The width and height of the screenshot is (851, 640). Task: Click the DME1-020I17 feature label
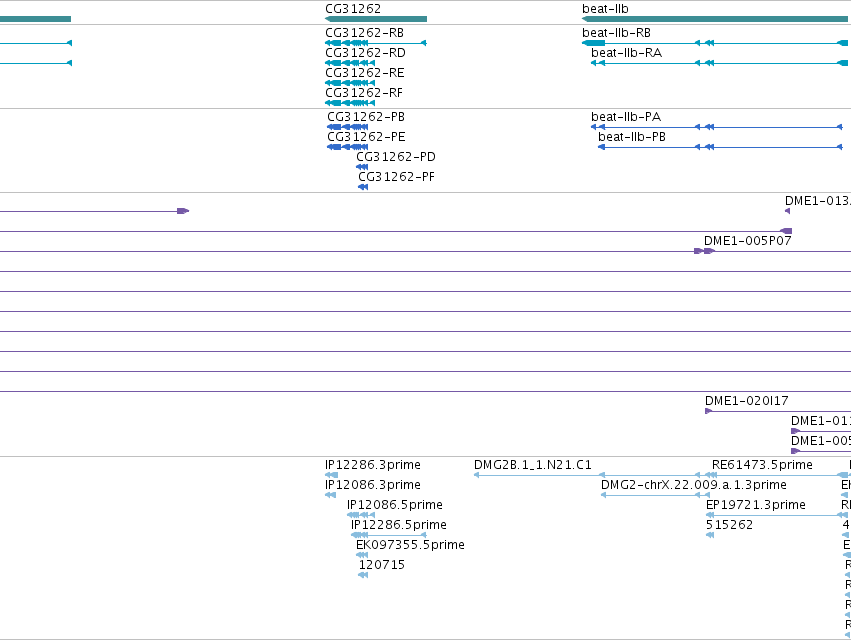[747, 401]
